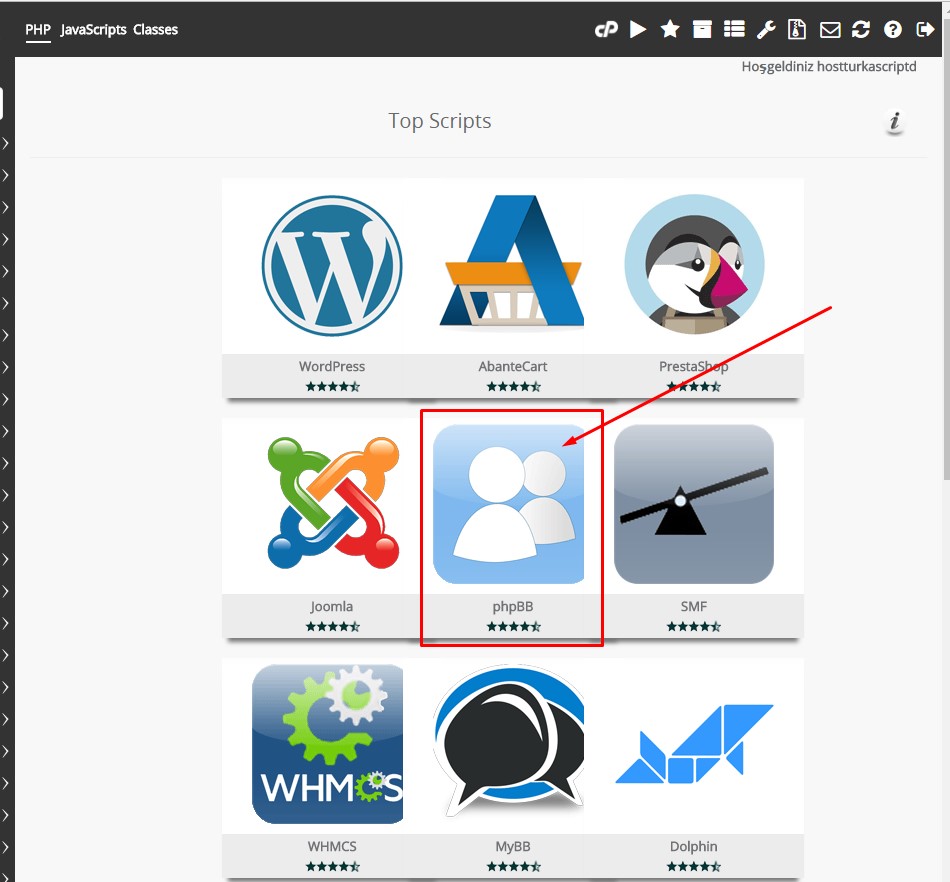The height and width of the screenshot is (882, 950).
Task: Click the info icon beside Top Scripts
Action: click(x=895, y=122)
